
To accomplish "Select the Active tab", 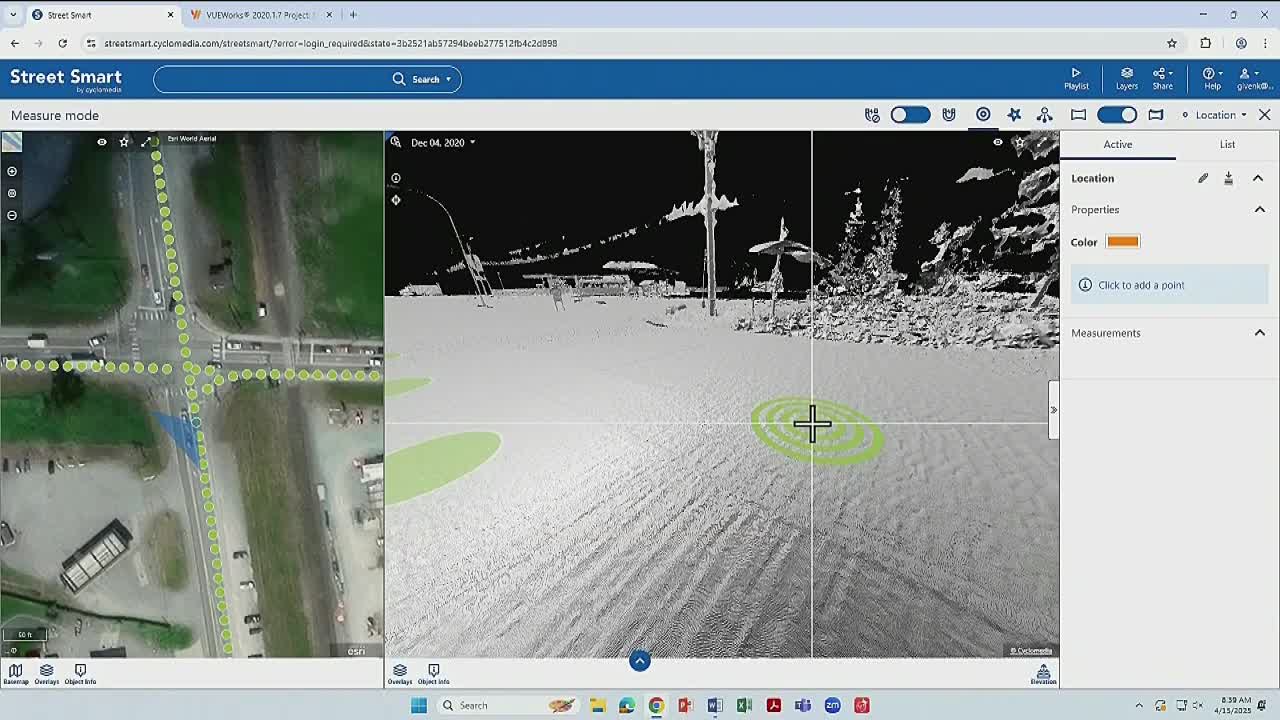I will point(1117,144).
